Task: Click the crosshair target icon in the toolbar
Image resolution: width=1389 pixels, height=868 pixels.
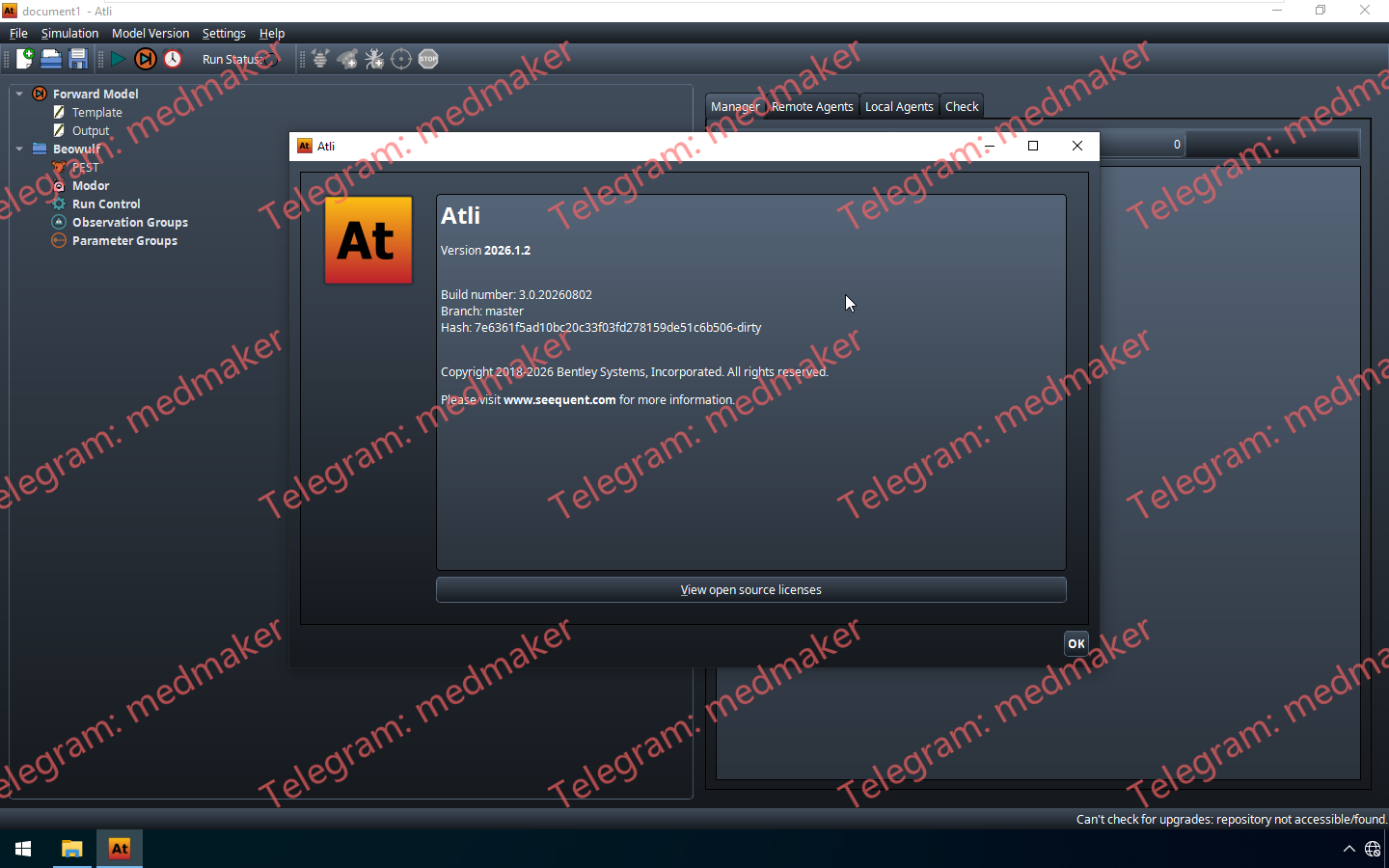Action: tap(401, 59)
